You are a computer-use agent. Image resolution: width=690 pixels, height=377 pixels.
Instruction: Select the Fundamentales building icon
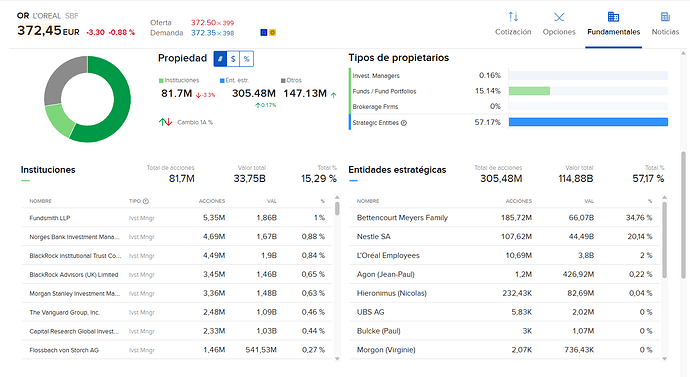point(613,17)
